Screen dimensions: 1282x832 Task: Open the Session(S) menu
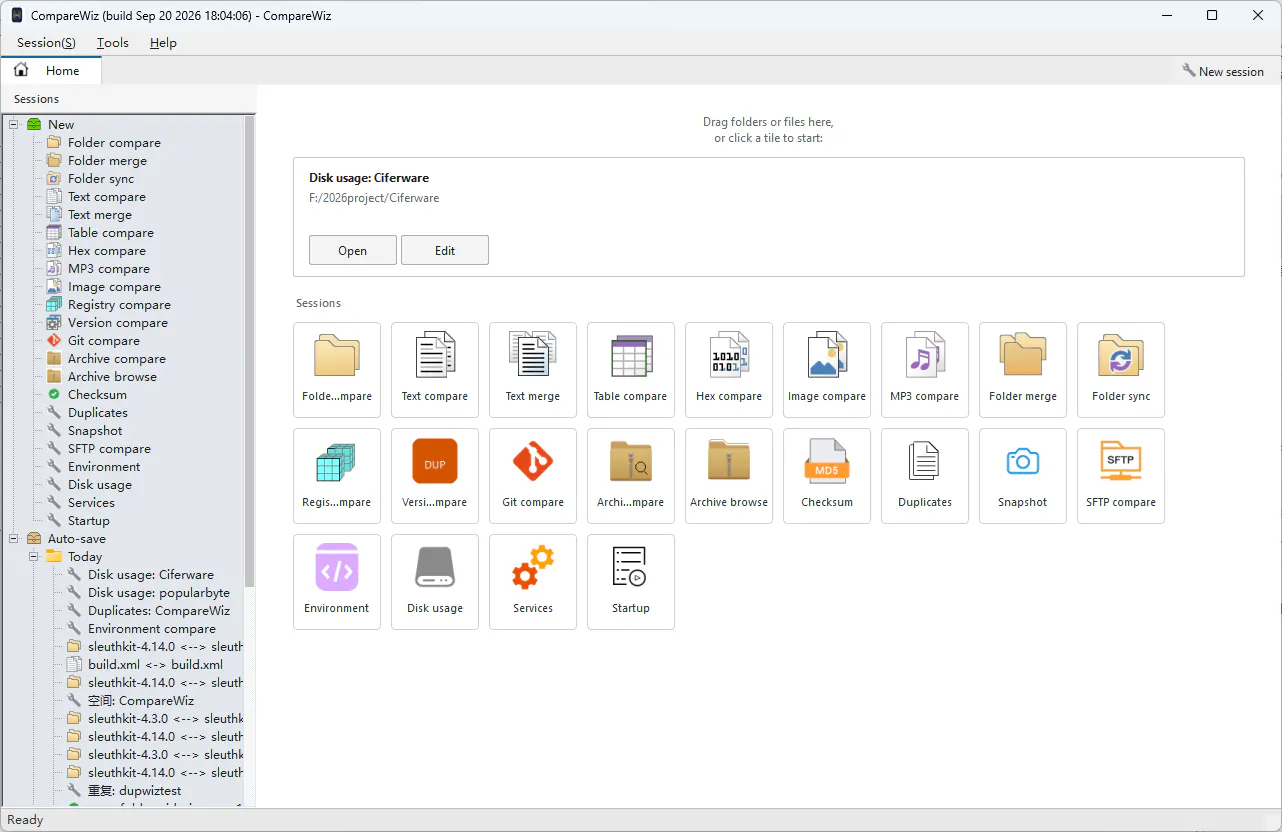(x=46, y=43)
